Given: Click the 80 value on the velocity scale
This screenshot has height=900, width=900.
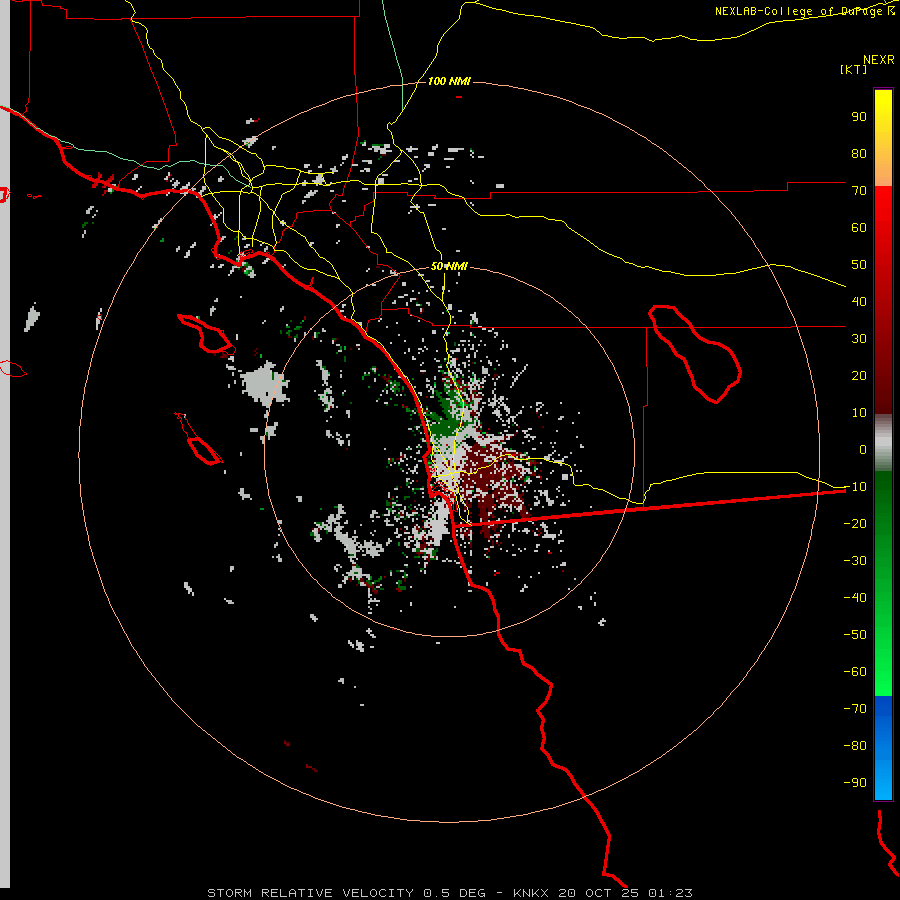Looking at the screenshot, I should click(x=859, y=154).
